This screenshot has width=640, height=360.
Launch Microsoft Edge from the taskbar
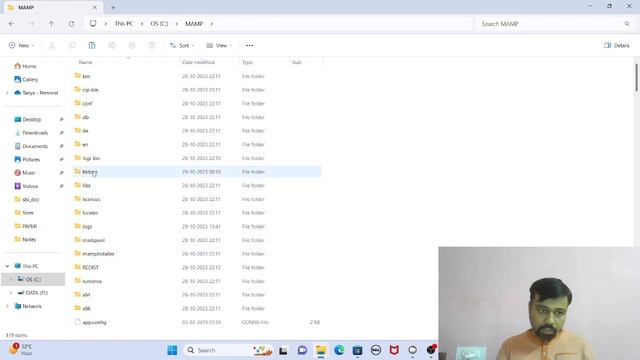coord(339,350)
